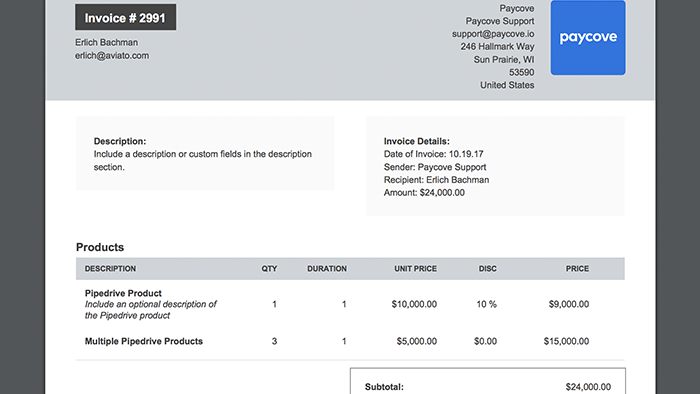Click the Paycove Support line in the sender address
Viewport: 700px width, 394px height.
(x=500, y=21)
